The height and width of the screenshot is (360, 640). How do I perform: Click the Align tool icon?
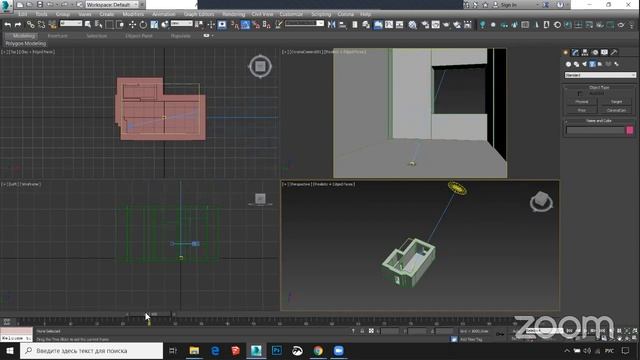pyautogui.click(x=342, y=24)
